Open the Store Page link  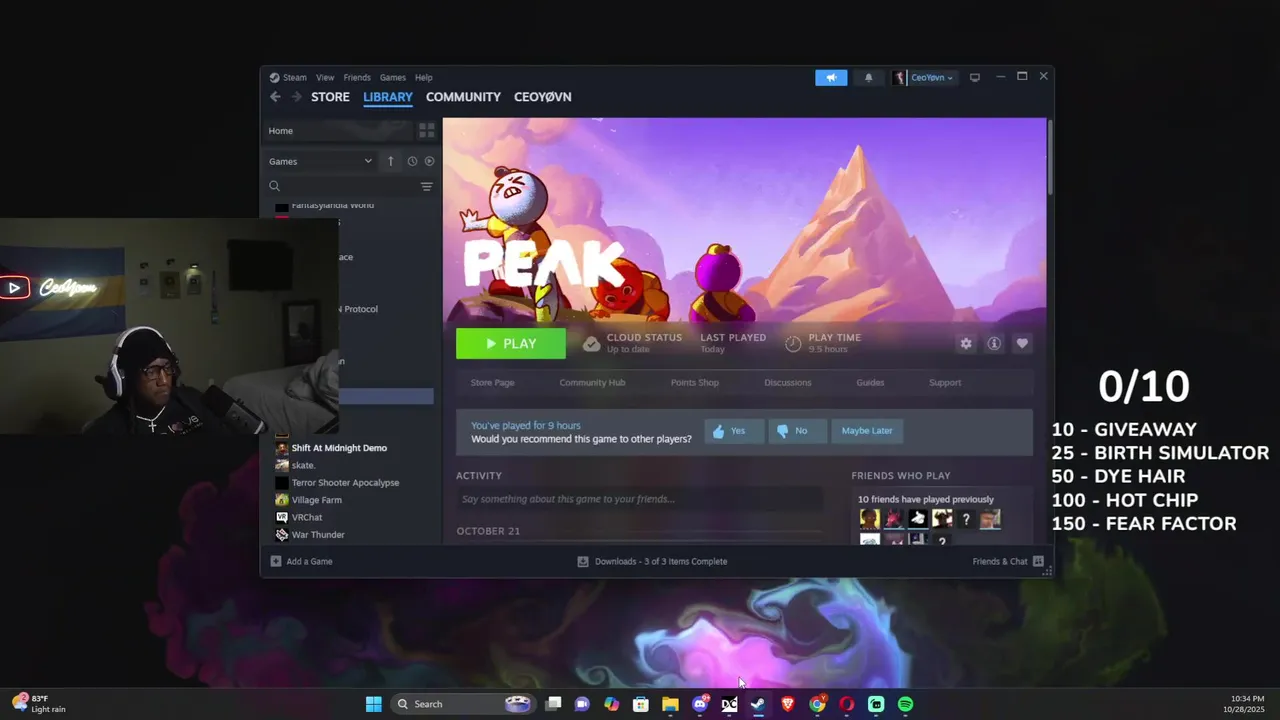tap(492, 382)
